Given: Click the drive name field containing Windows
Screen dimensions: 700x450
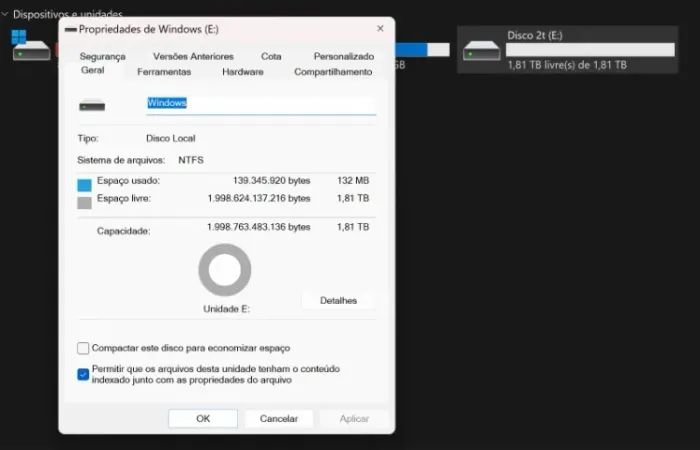Looking at the screenshot, I should tap(261, 105).
